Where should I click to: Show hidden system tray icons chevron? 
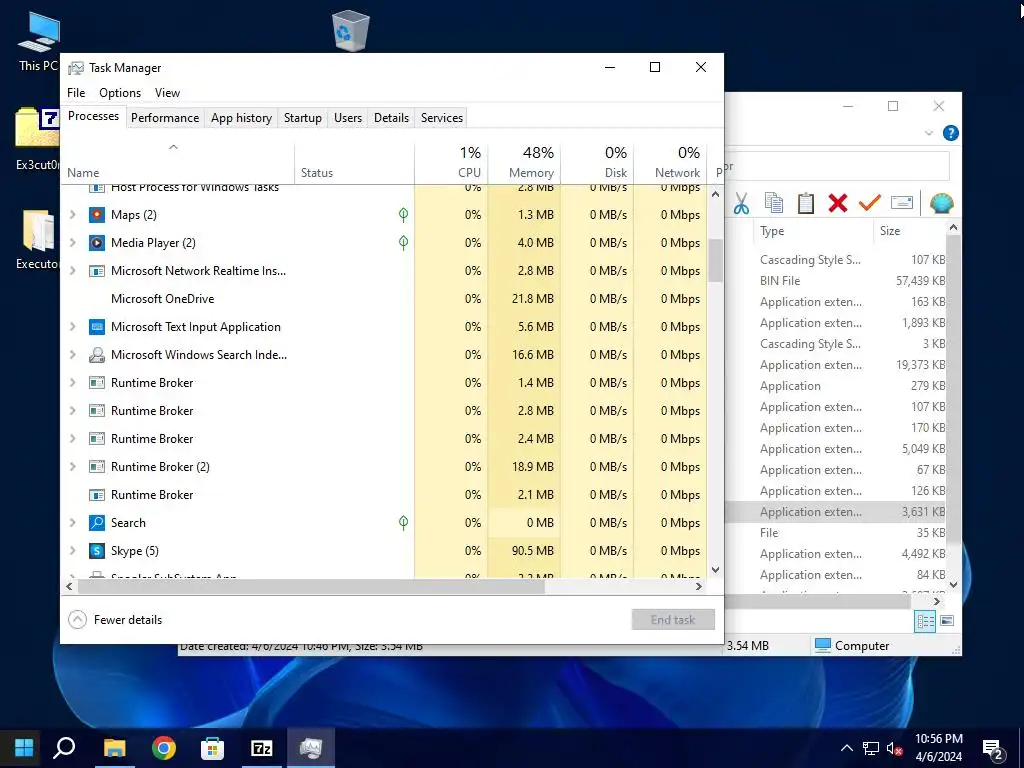click(x=846, y=748)
